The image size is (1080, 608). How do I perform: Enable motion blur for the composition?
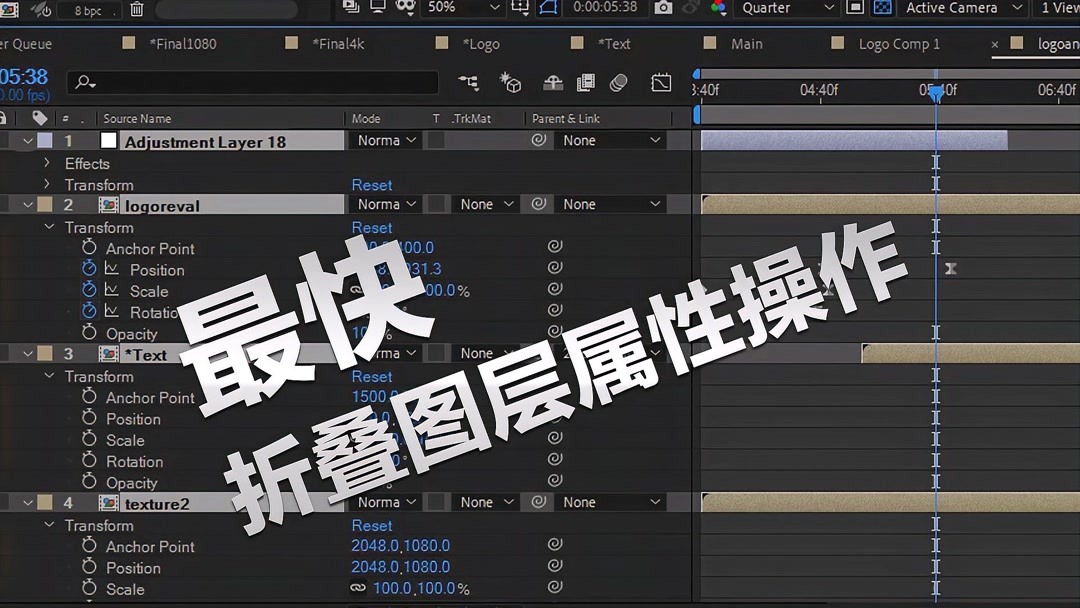(621, 83)
